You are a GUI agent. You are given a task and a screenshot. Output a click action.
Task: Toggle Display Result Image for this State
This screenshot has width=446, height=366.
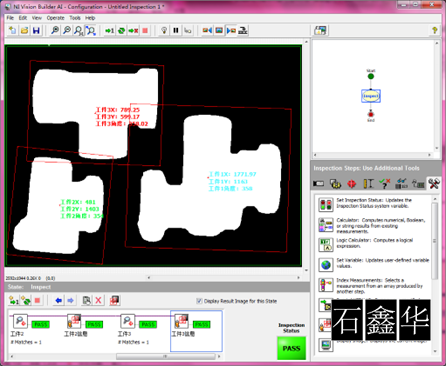[x=199, y=301]
